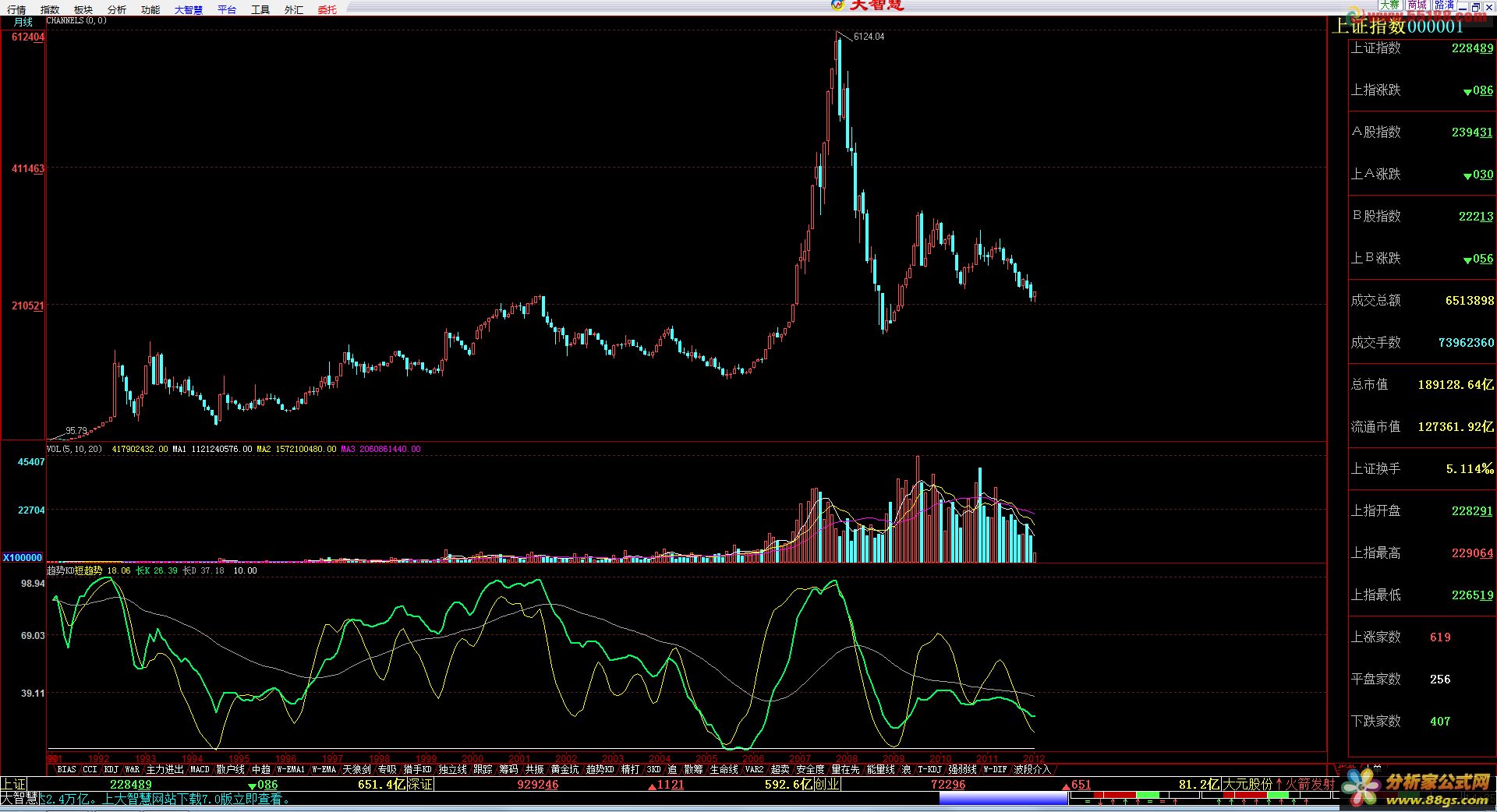Click the 创业 status bar label
This screenshot has height=812, width=1497.
tap(826, 785)
